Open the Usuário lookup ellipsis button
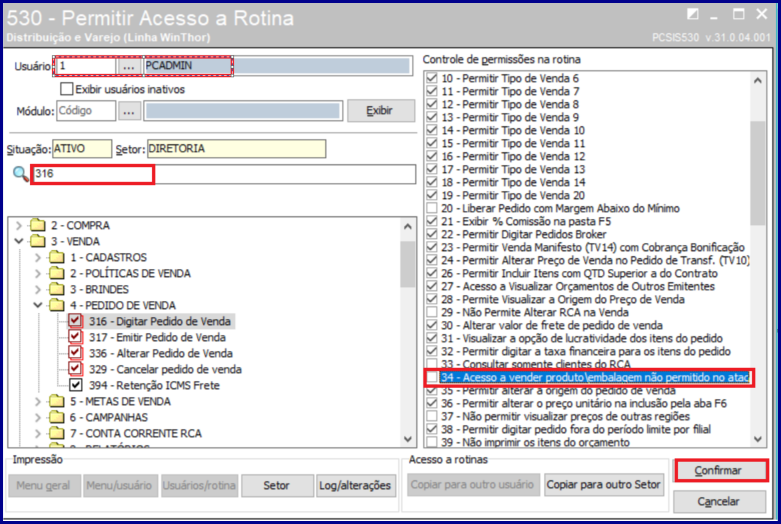The height and width of the screenshot is (524, 781). (x=129, y=66)
